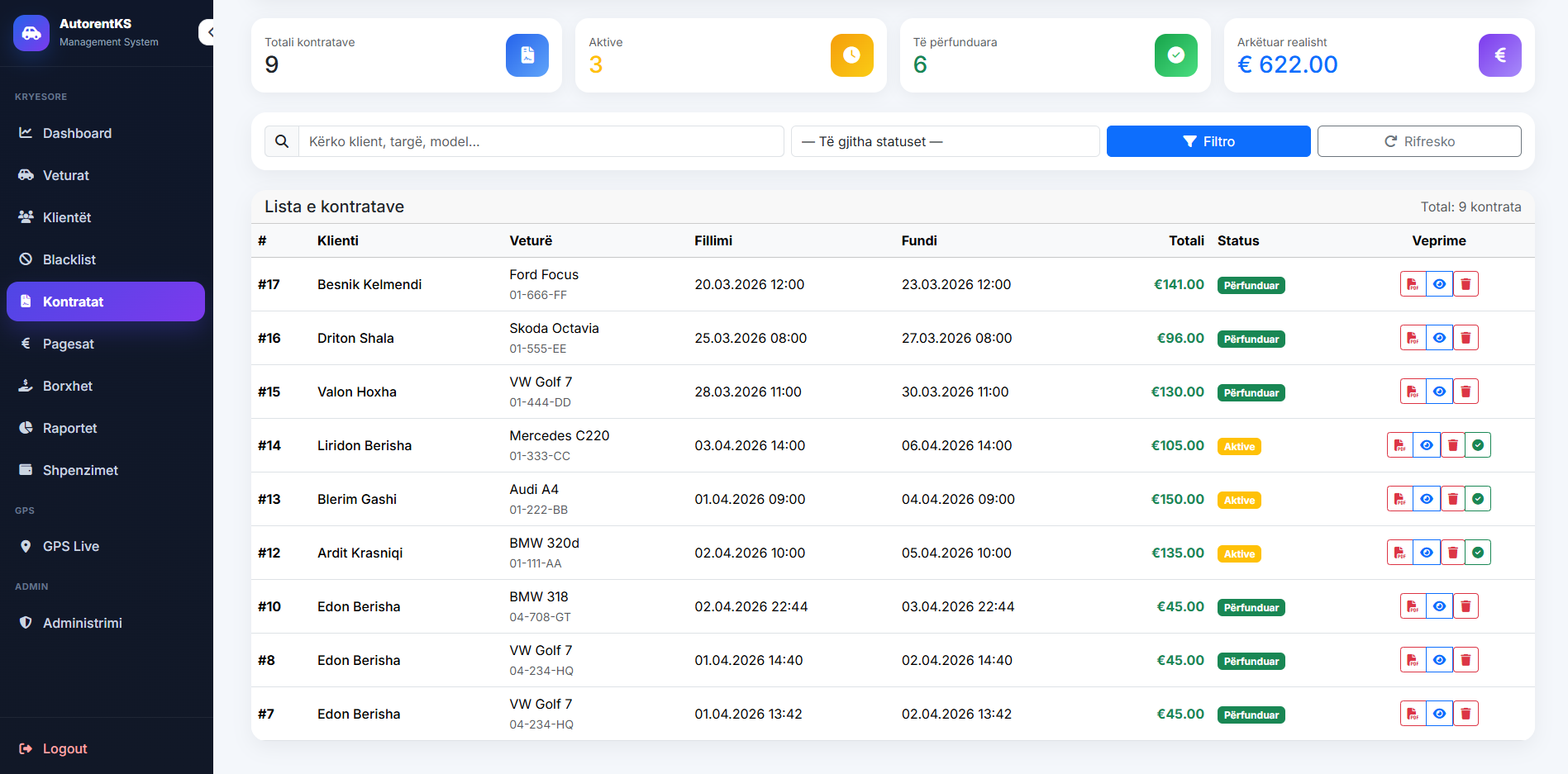
Task: Show details for Liridon Berisha contract
Action: 1426,445
